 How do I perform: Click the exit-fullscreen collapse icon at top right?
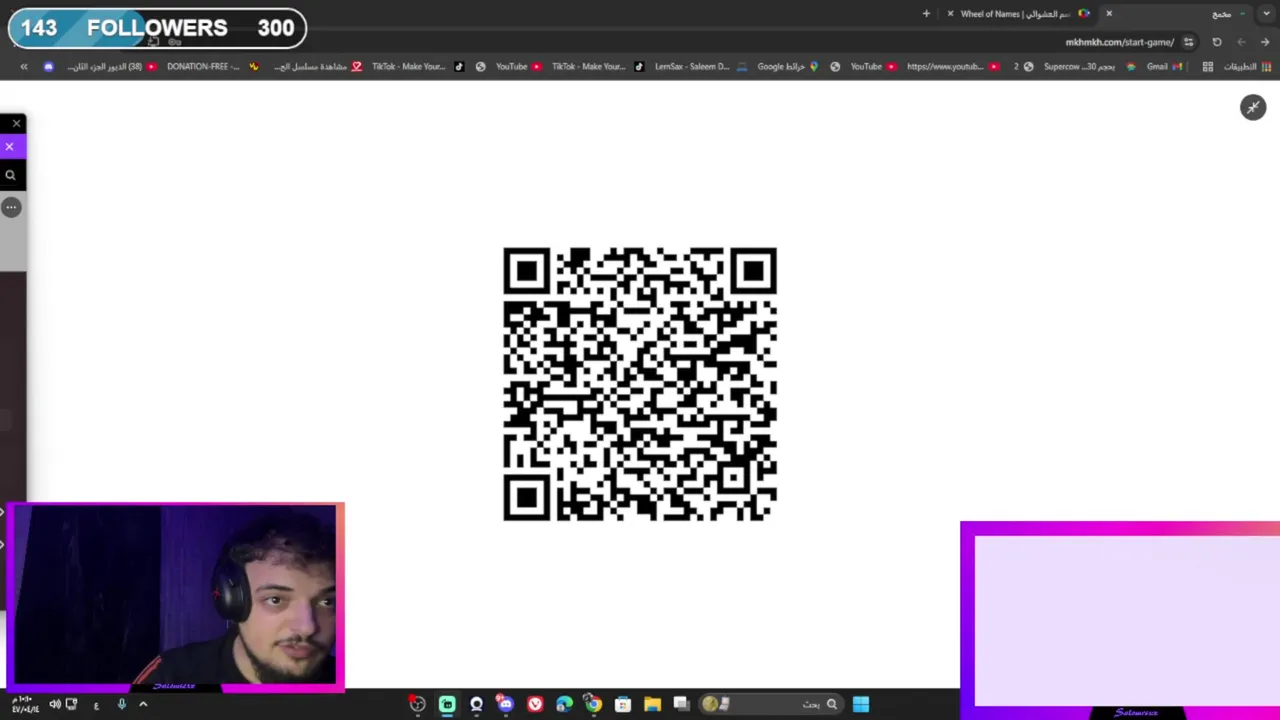[x=1253, y=107]
